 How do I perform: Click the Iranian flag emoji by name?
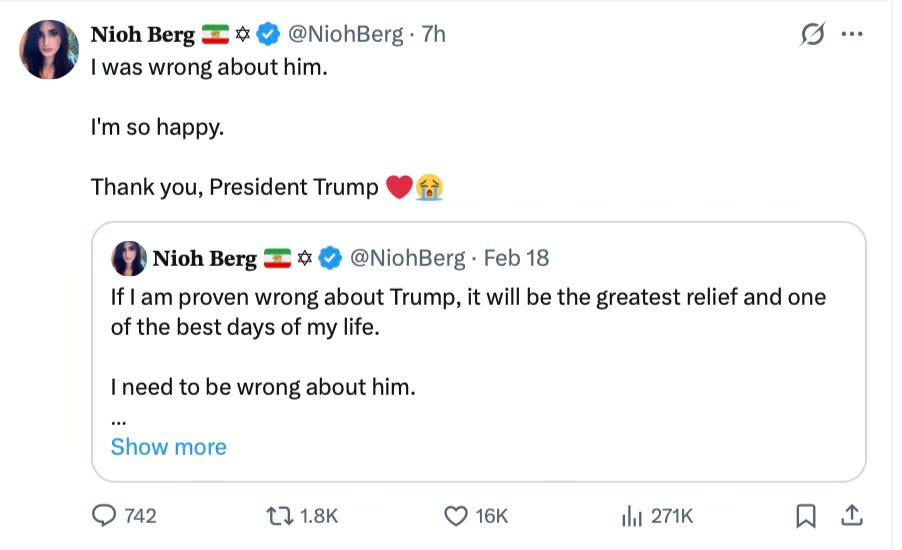tap(216, 34)
